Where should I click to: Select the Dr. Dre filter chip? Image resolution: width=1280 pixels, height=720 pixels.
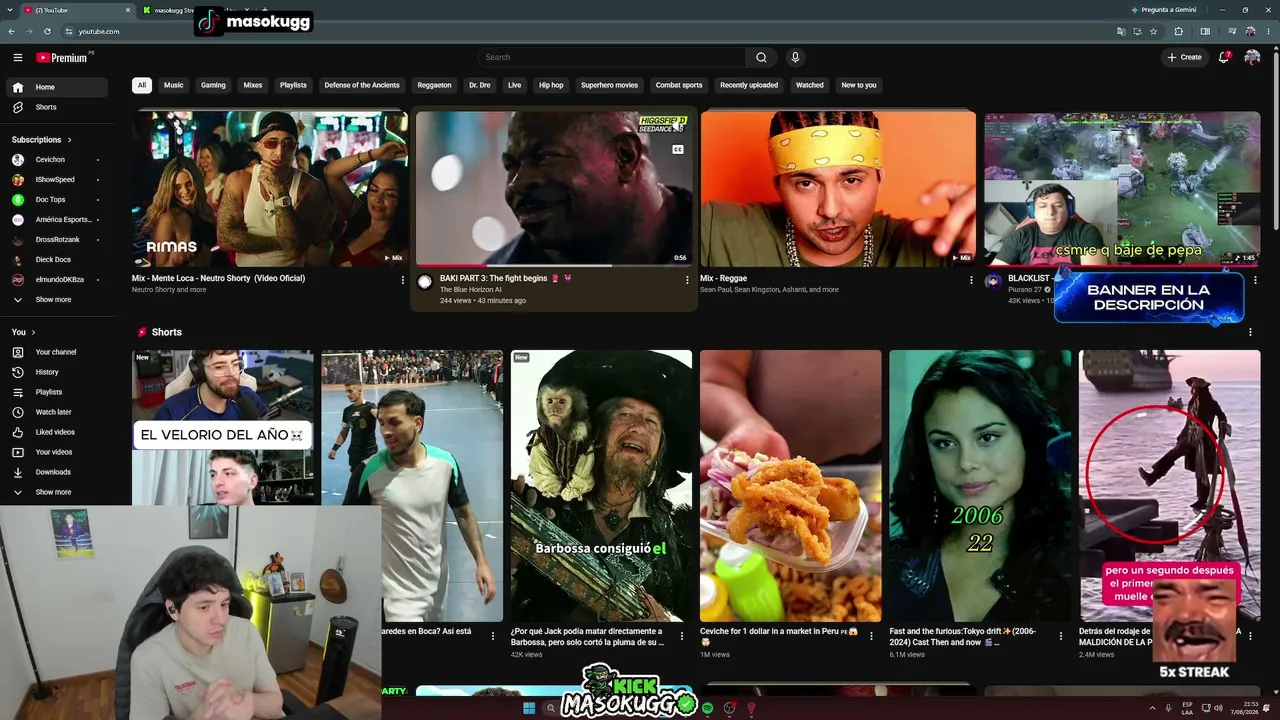click(x=480, y=85)
